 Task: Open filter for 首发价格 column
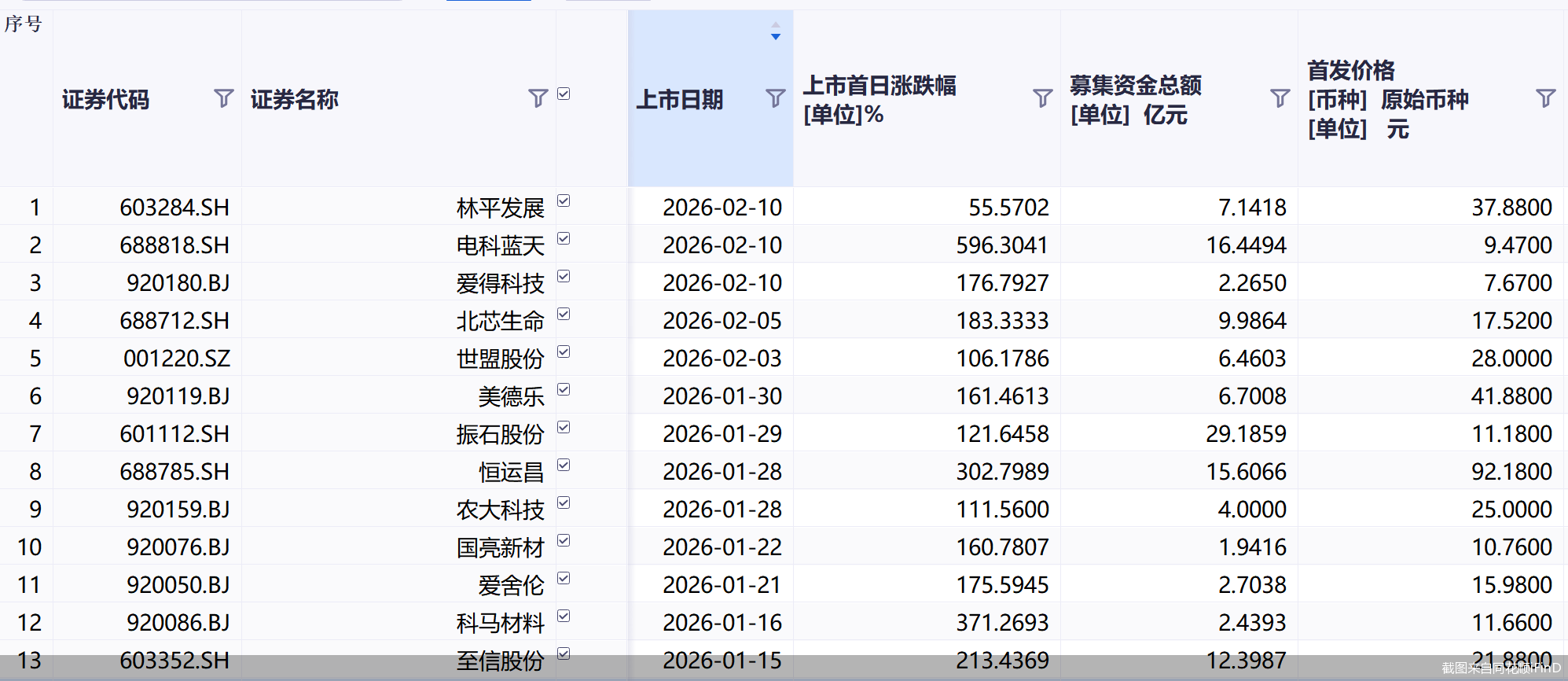pyautogui.click(x=1545, y=98)
